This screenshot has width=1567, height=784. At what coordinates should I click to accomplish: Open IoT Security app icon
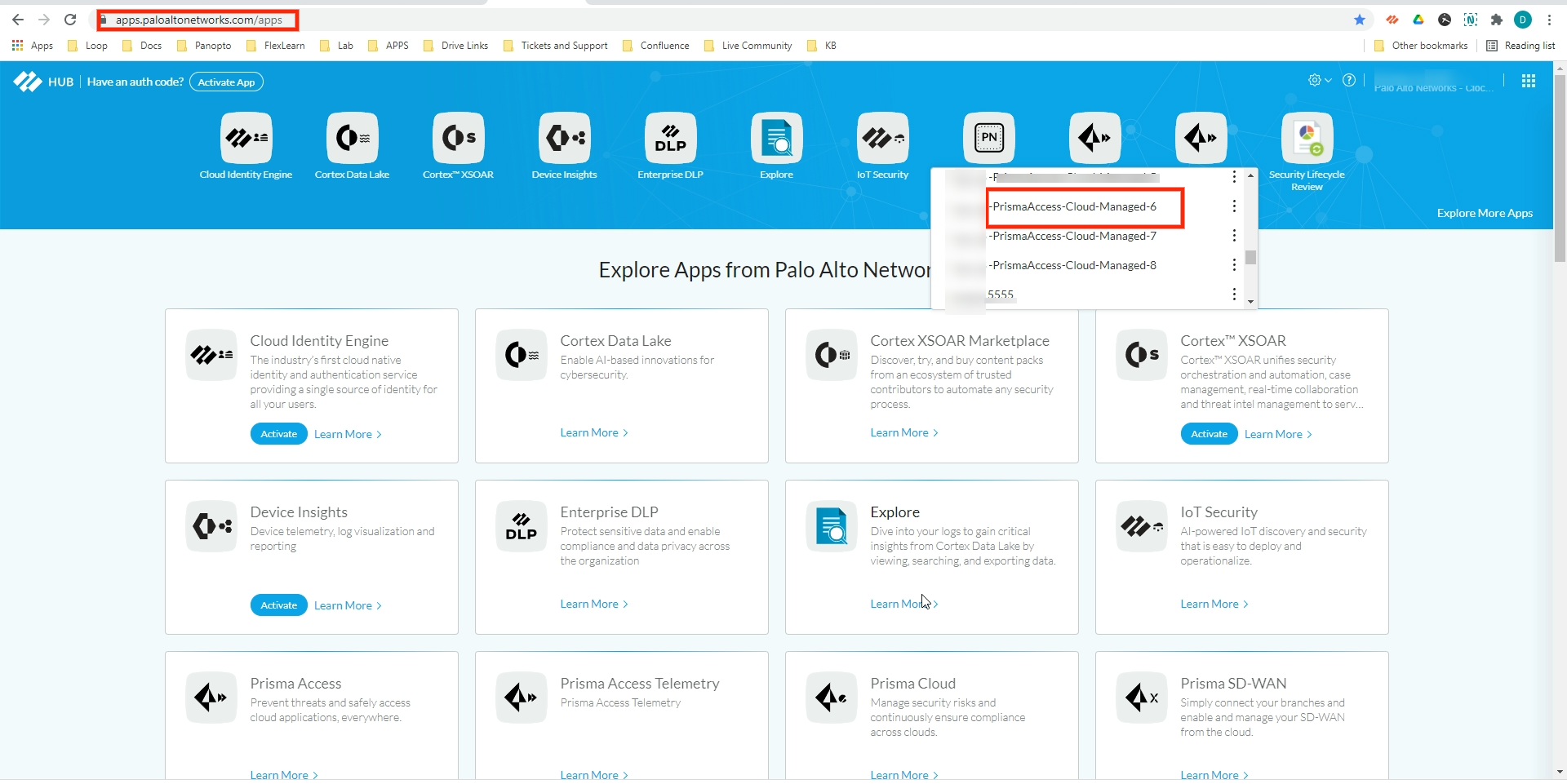tap(882, 138)
